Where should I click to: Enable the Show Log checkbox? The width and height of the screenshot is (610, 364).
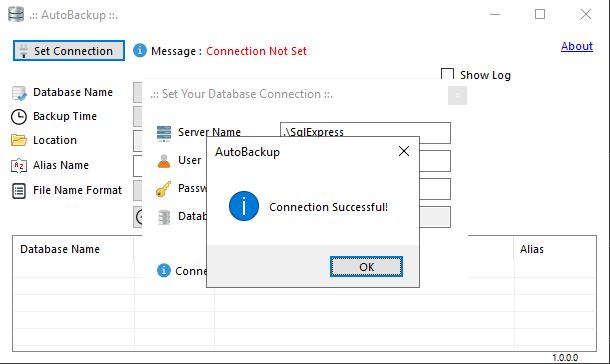pos(447,75)
